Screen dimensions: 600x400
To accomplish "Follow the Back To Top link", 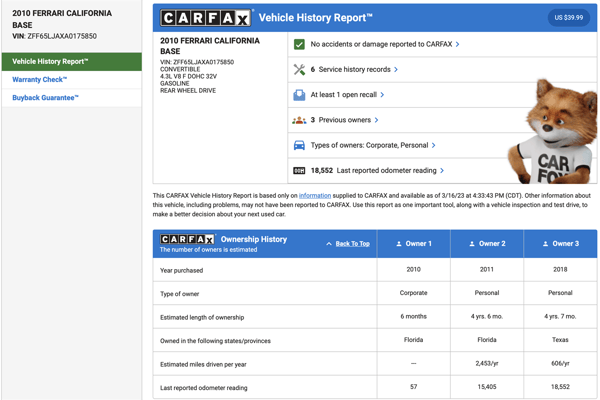I will (352, 244).
